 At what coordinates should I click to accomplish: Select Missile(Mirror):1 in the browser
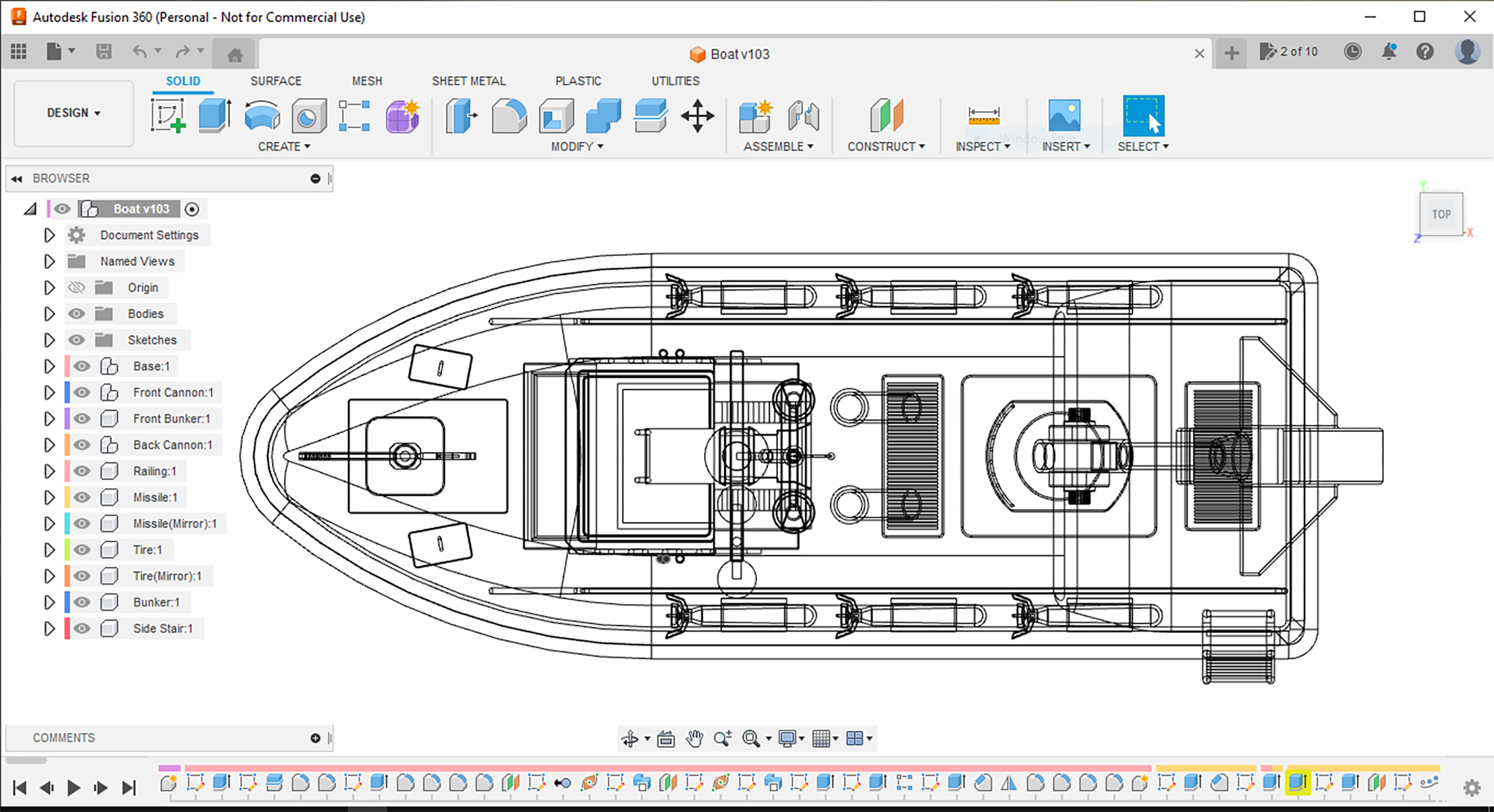tap(175, 524)
